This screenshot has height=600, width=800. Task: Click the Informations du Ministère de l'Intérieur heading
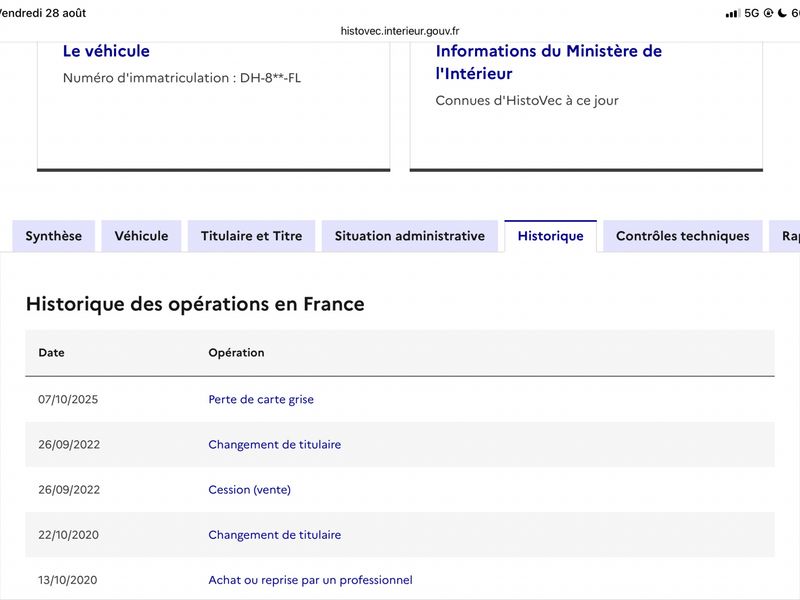pos(548,62)
